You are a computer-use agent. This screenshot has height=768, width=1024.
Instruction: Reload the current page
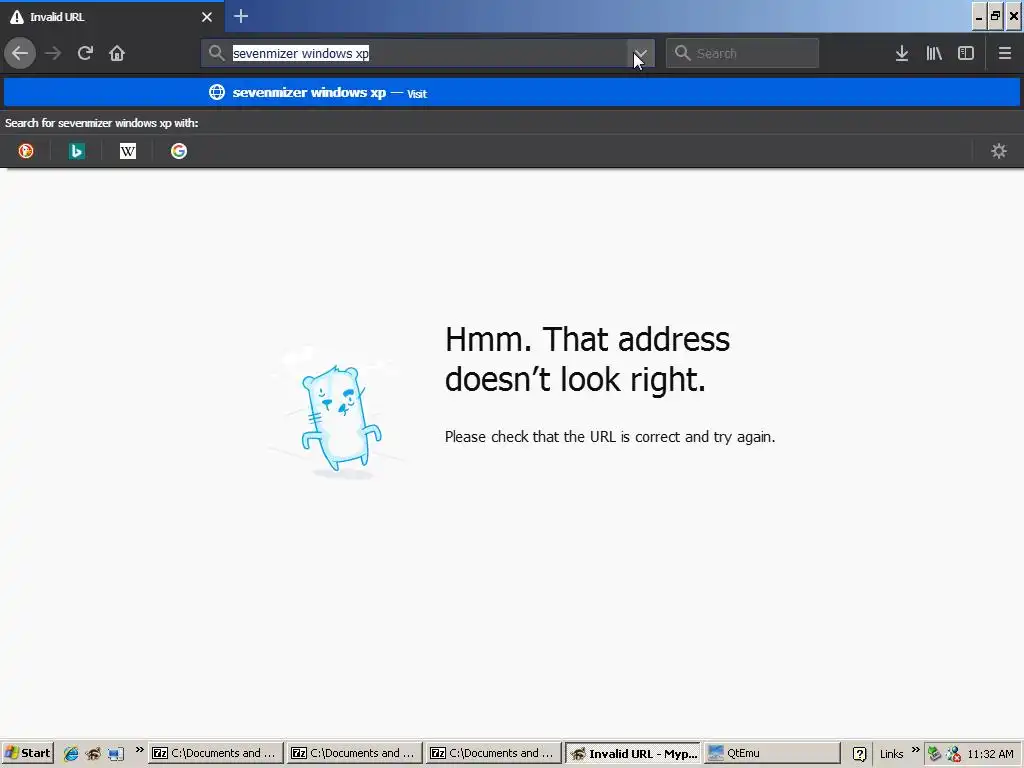click(85, 53)
